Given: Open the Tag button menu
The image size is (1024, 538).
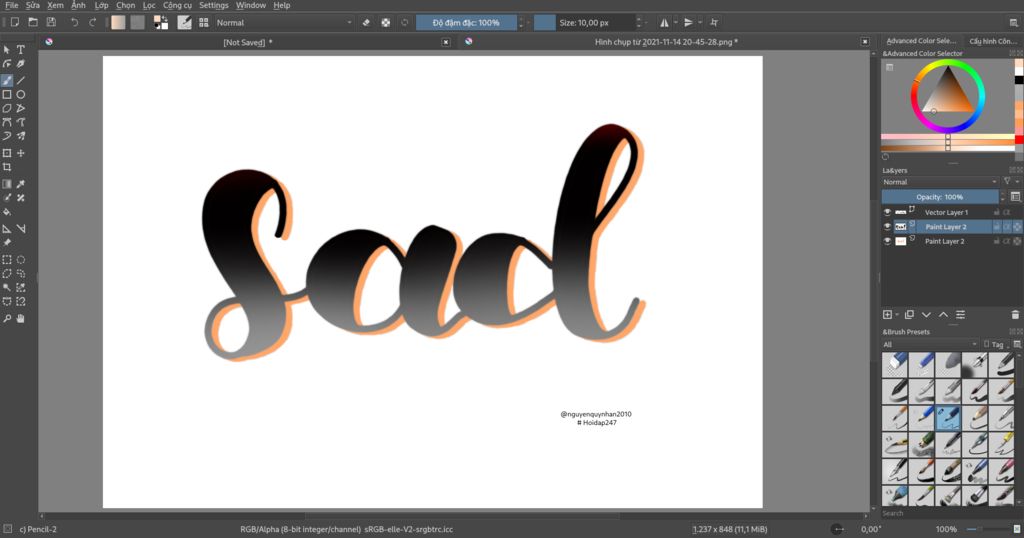Looking at the screenshot, I should [x=995, y=344].
